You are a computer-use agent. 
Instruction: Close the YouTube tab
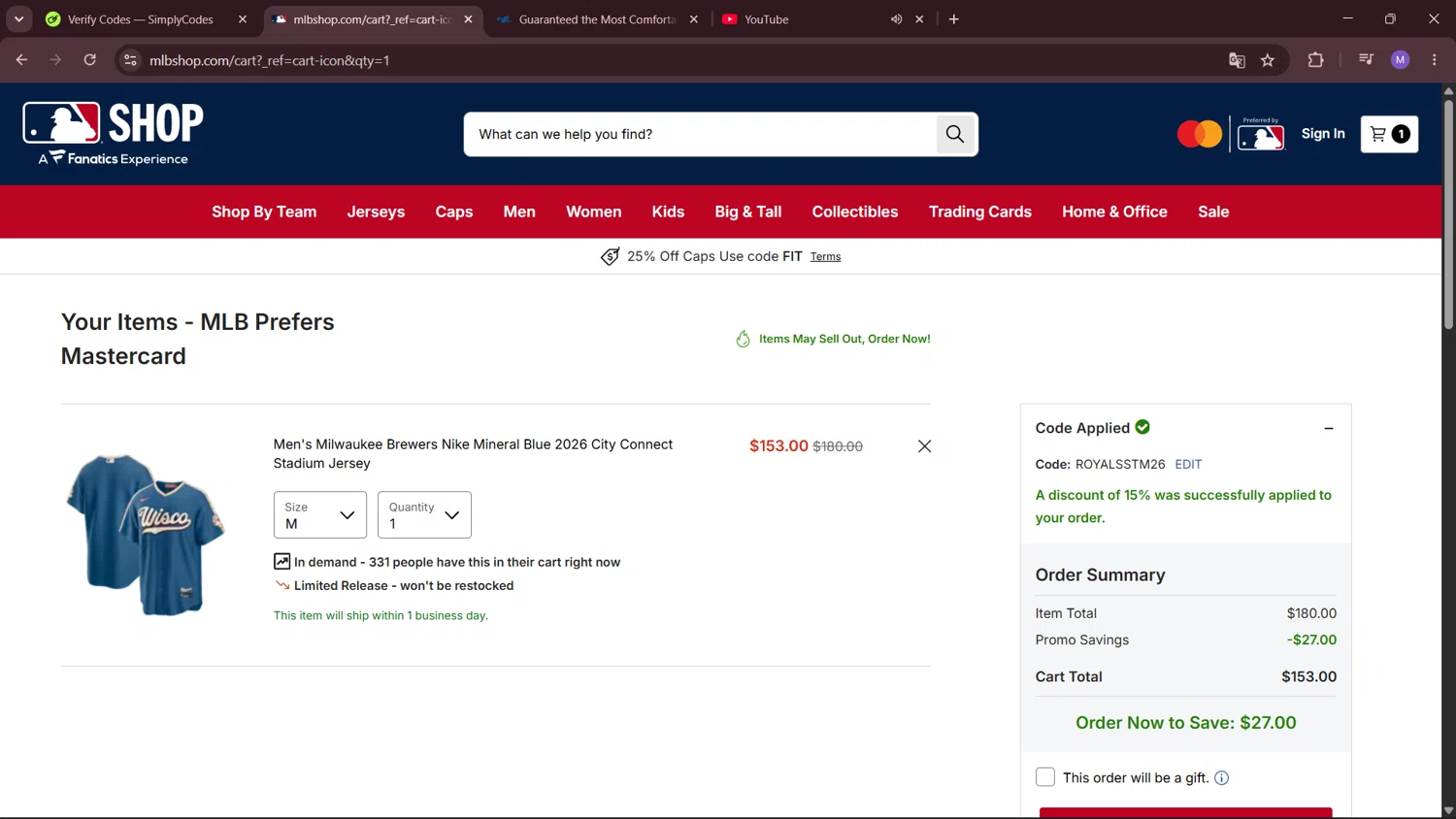click(x=919, y=19)
